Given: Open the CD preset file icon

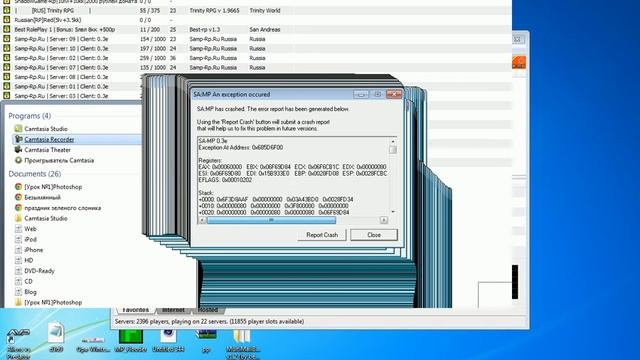Looking at the screenshot, I should coord(18,281).
